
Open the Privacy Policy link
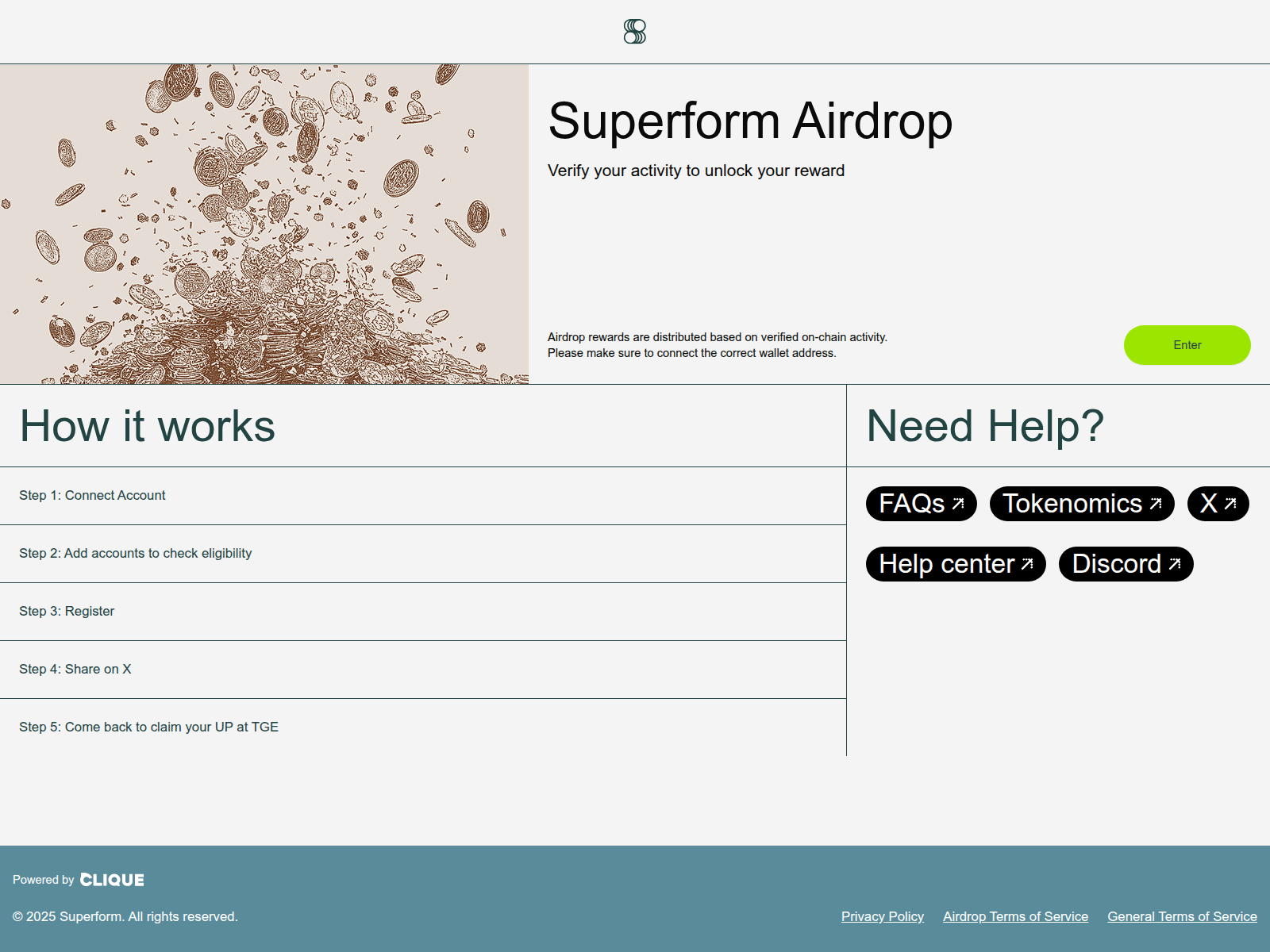882,916
